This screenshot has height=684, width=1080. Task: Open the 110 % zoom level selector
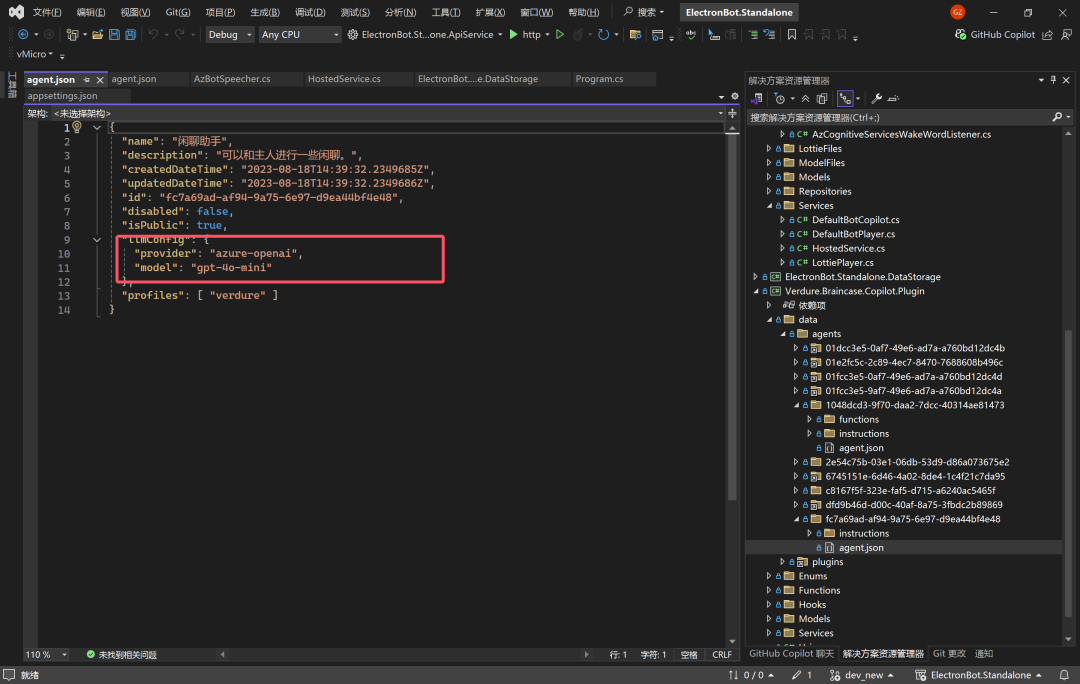pyautogui.click(x=46, y=654)
